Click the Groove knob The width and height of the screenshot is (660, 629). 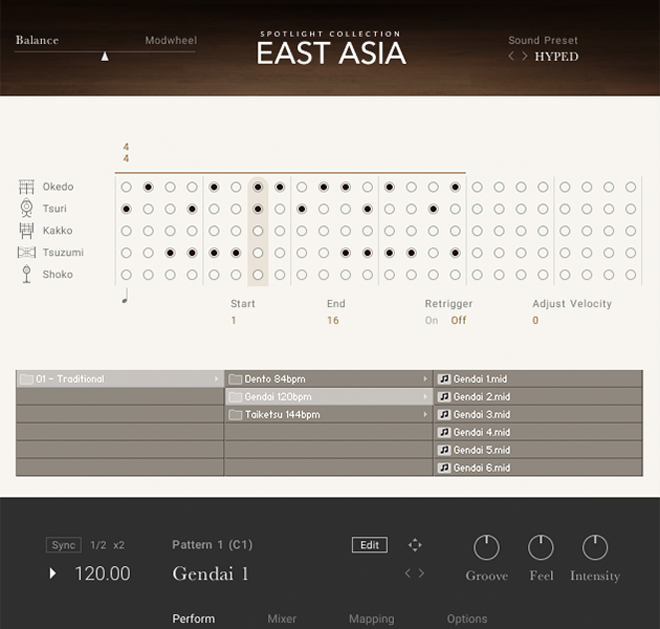tap(487, 547)
